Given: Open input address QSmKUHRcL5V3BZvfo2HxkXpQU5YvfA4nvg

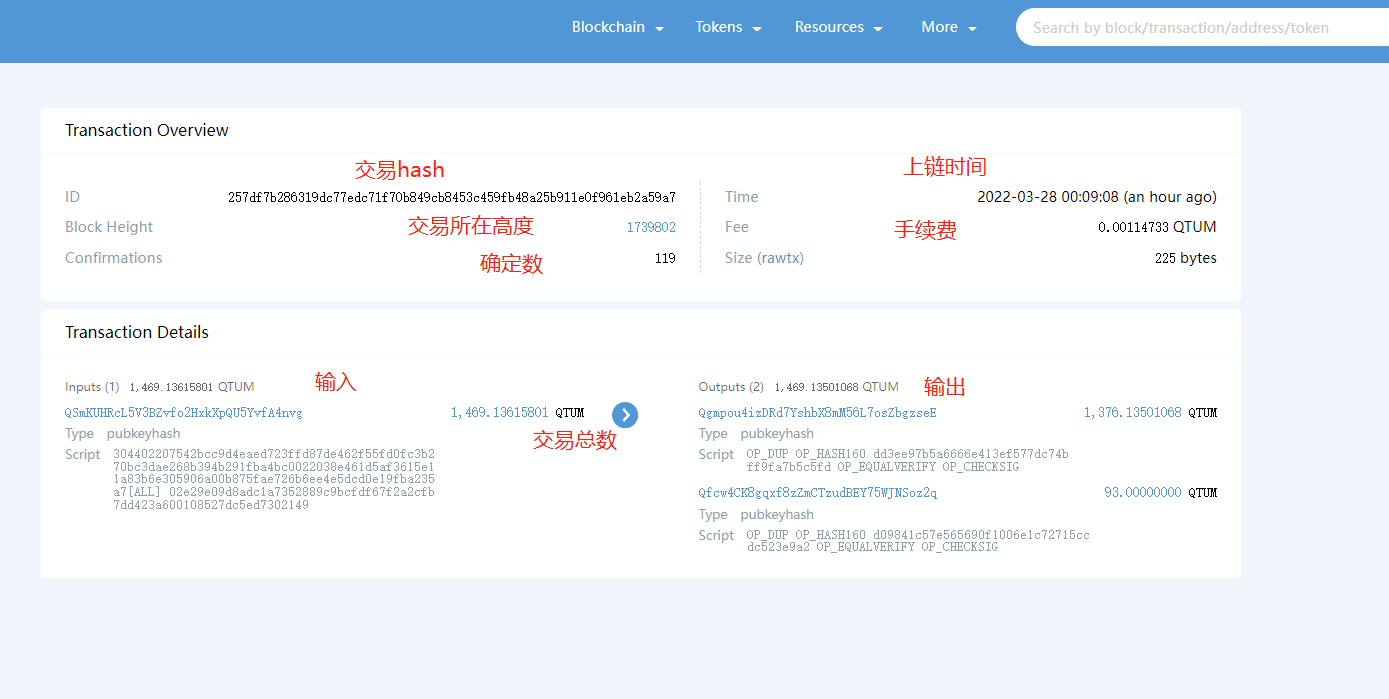Looking at the screenshot, I should 183,413.
